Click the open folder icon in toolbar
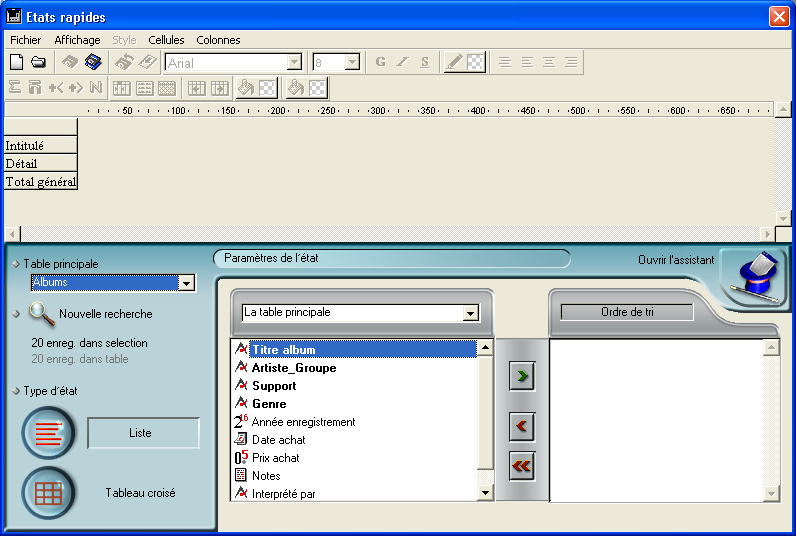This screenshot has height=536, width=796. click(38, 62)
